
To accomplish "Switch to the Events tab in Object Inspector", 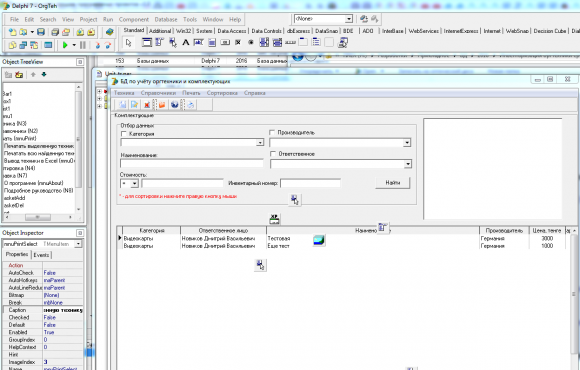I will pos(41,255).
